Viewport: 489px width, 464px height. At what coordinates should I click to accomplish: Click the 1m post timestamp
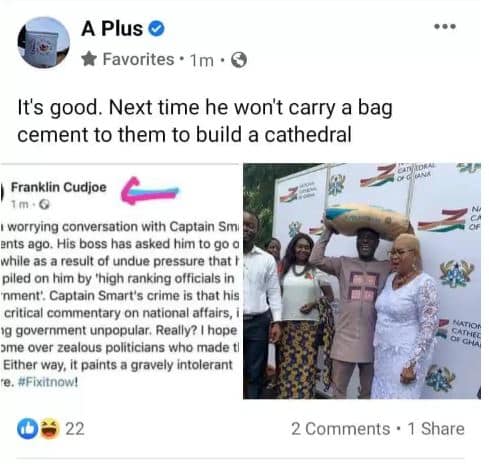[x=201, y=60]
